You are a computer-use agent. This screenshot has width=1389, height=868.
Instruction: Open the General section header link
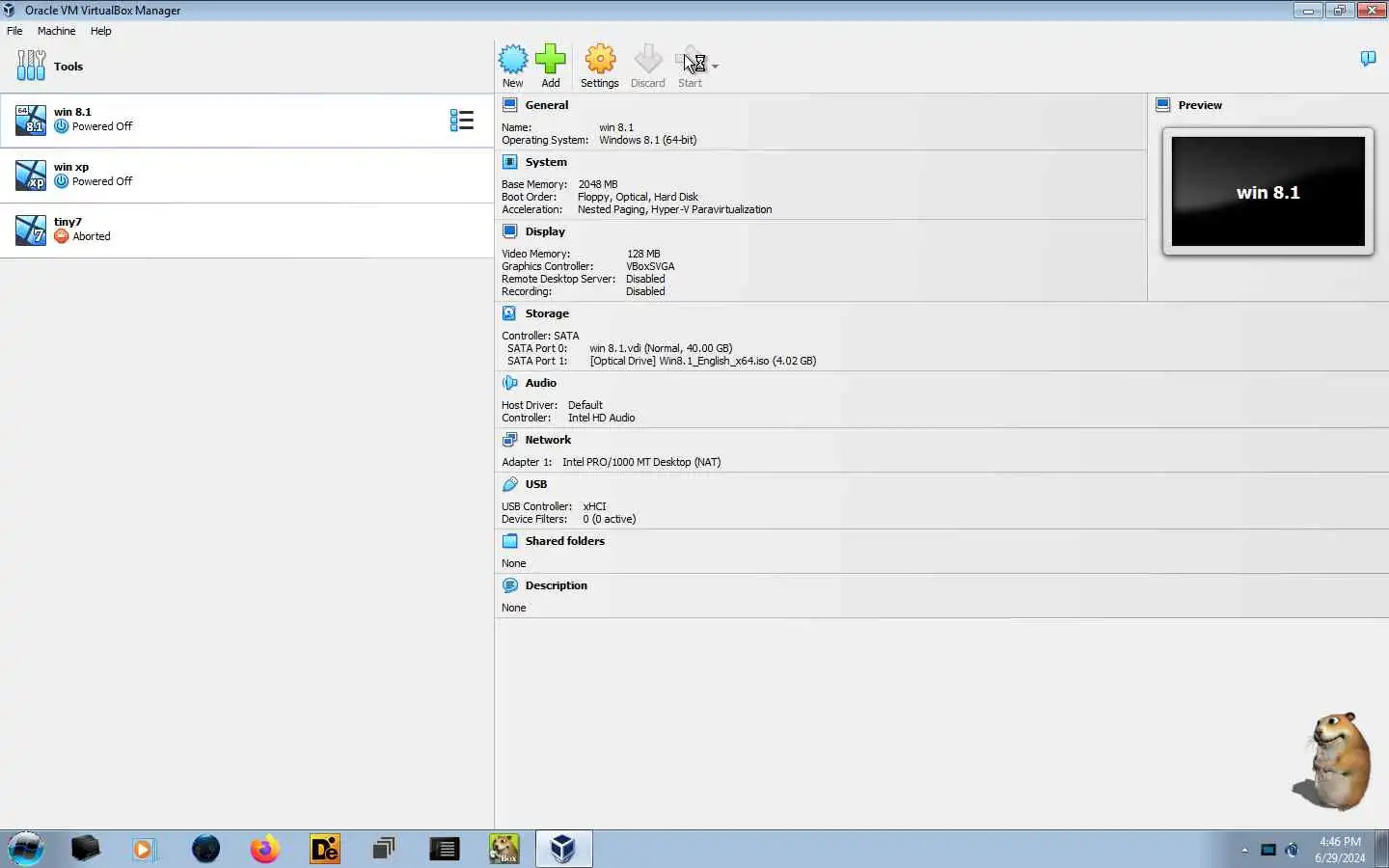[547, 105]
